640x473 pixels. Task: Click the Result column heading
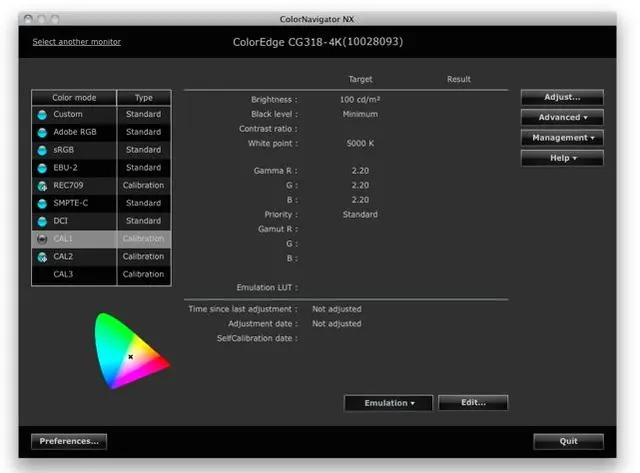pos(458,79)
